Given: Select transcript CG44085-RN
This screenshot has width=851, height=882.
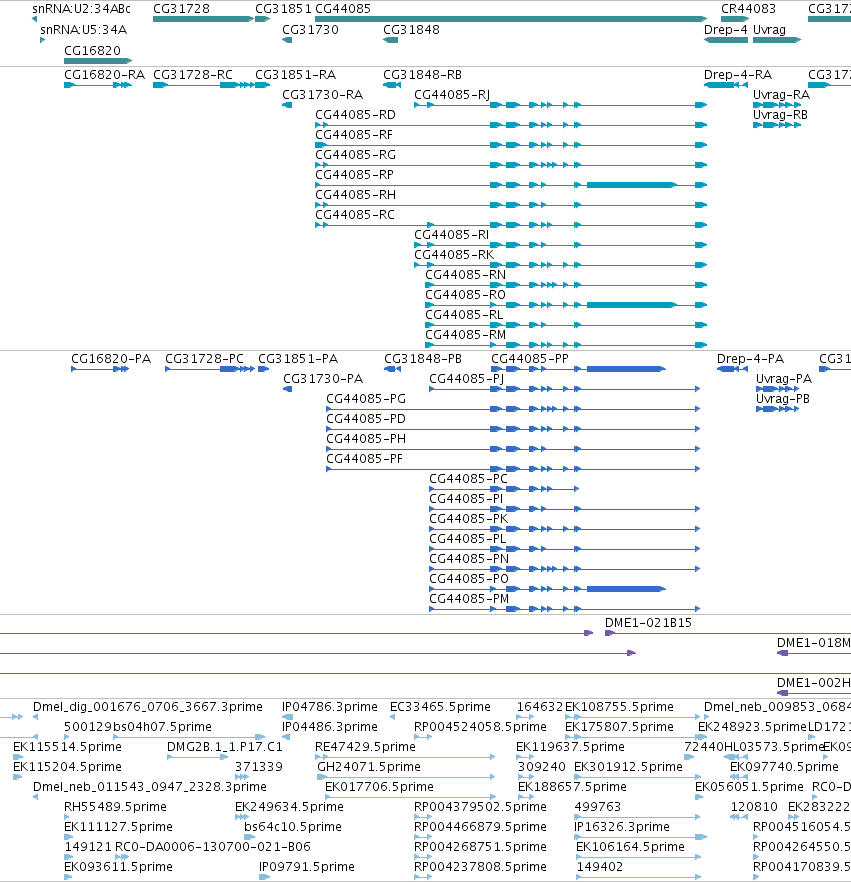Looking at the screenshot, I should coord(566,285).
